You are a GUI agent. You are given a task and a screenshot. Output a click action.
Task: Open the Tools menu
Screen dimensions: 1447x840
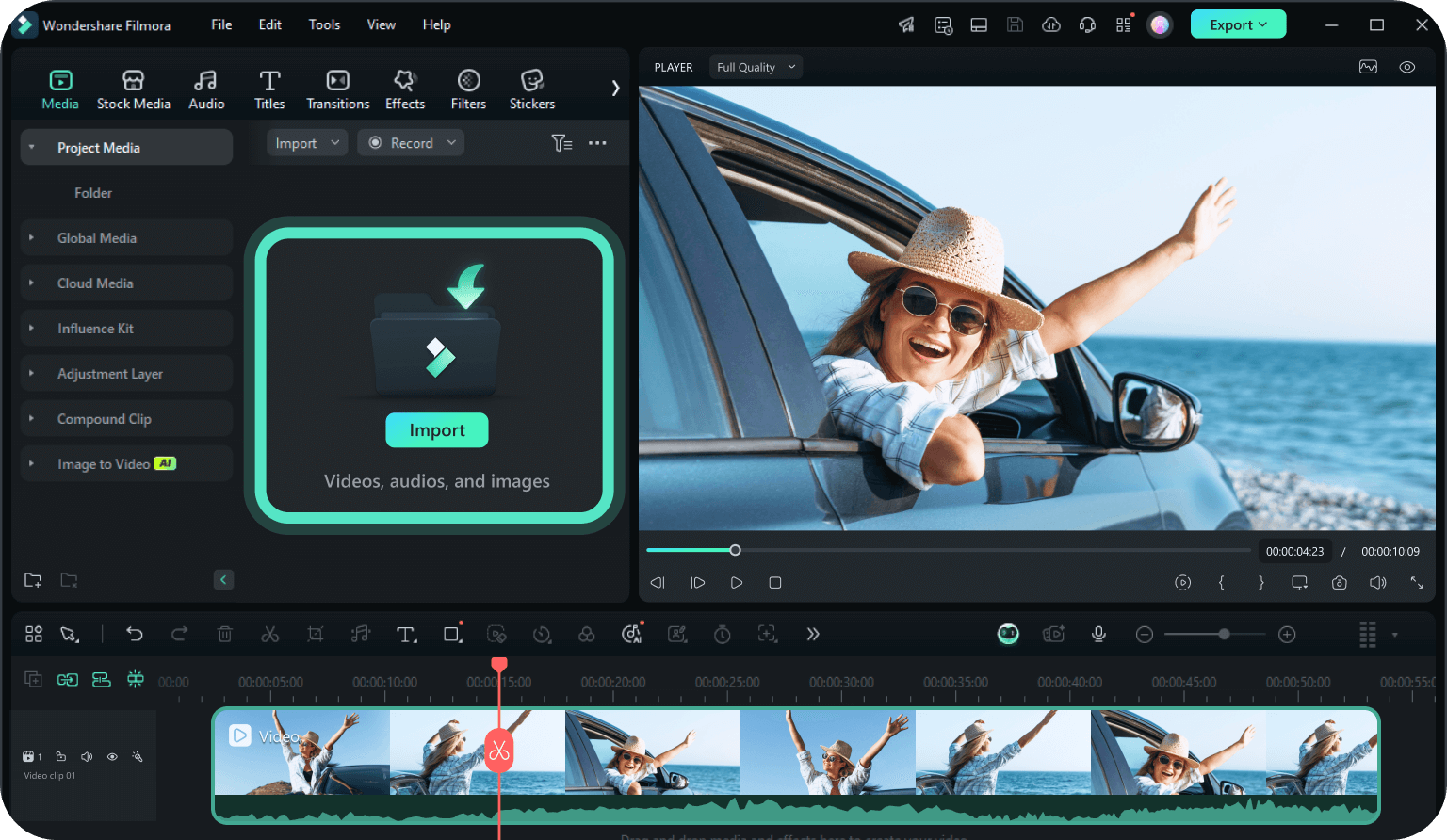coord(324,24)
